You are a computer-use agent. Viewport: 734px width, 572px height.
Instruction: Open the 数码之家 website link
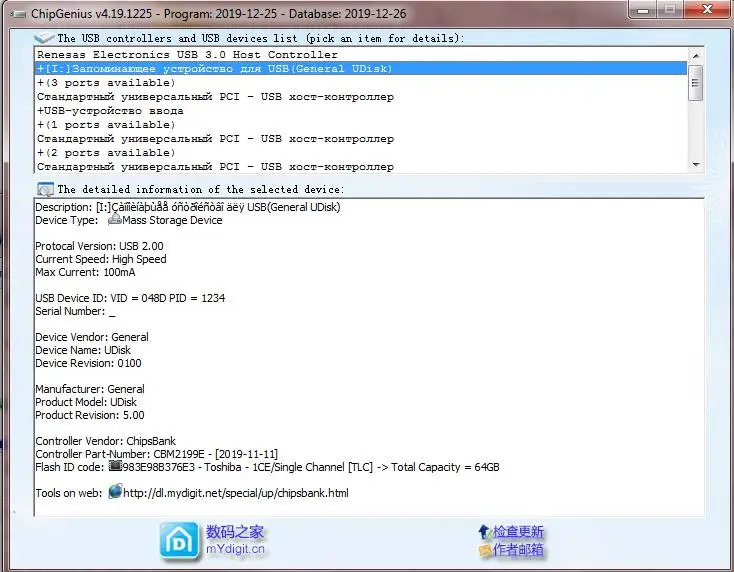[235, 532]
